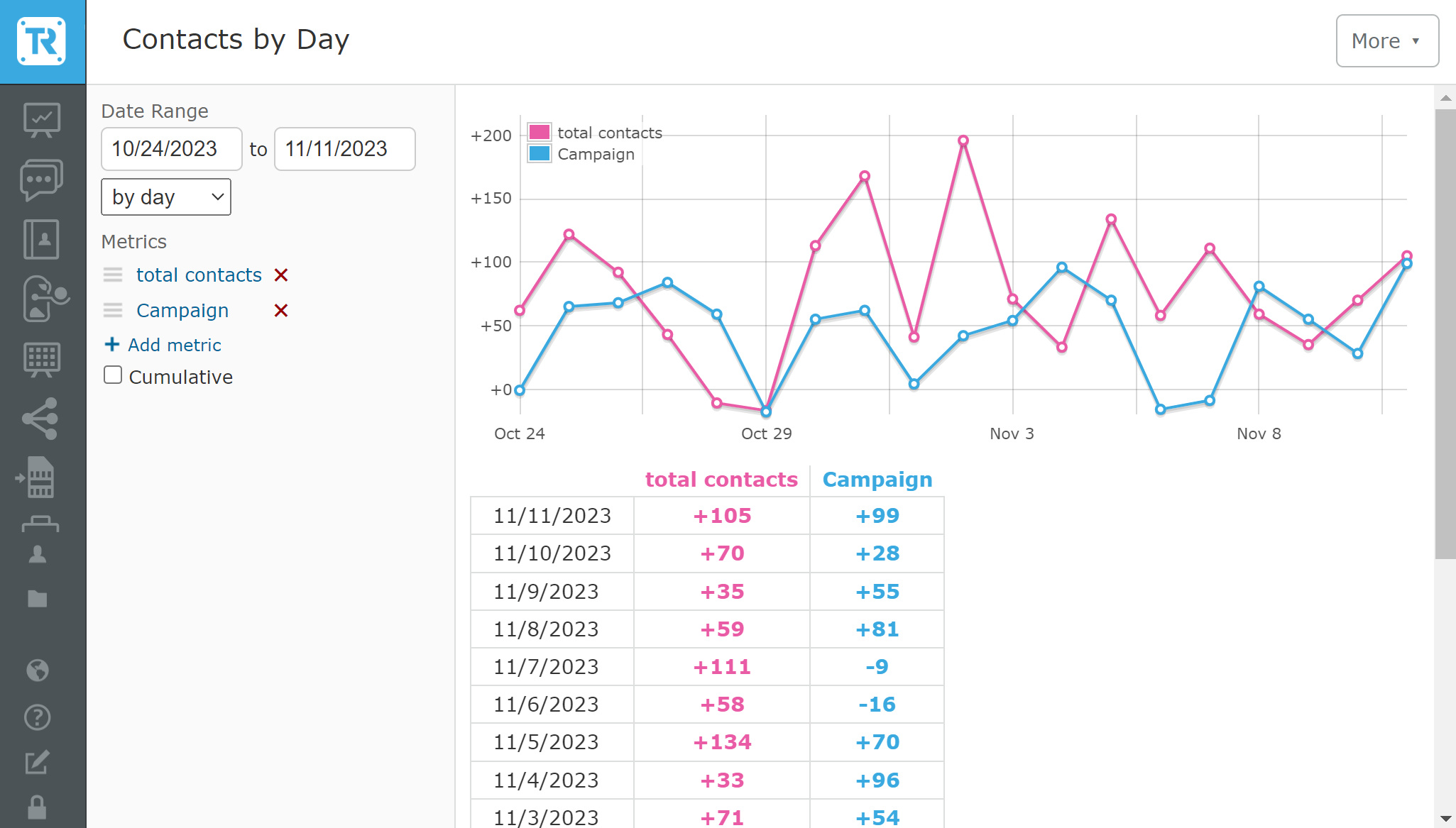Open the by day dropdown
This screenshot has width=1456, height=828.
click(165, 197)
